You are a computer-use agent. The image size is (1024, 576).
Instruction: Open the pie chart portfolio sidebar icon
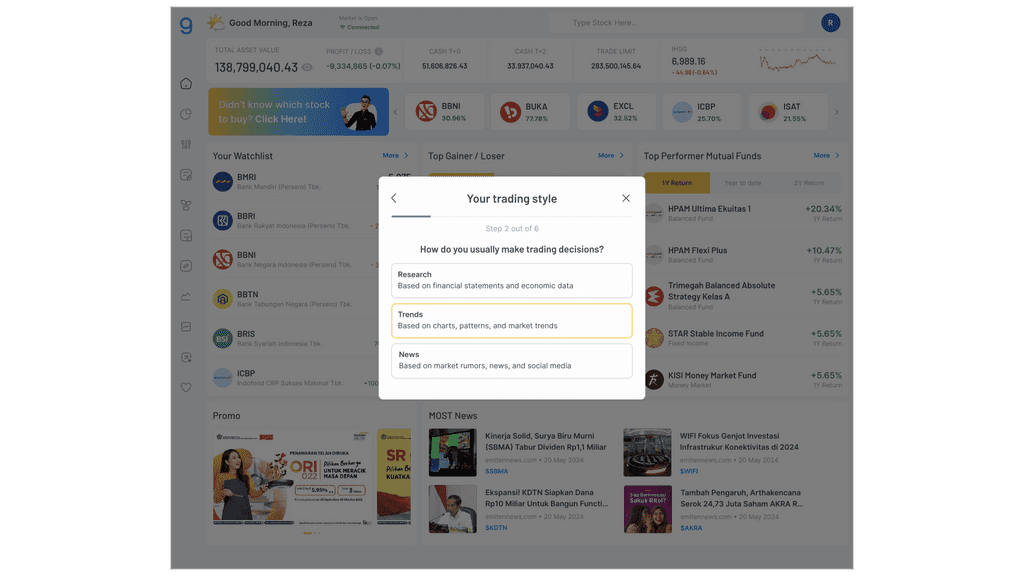186,114
